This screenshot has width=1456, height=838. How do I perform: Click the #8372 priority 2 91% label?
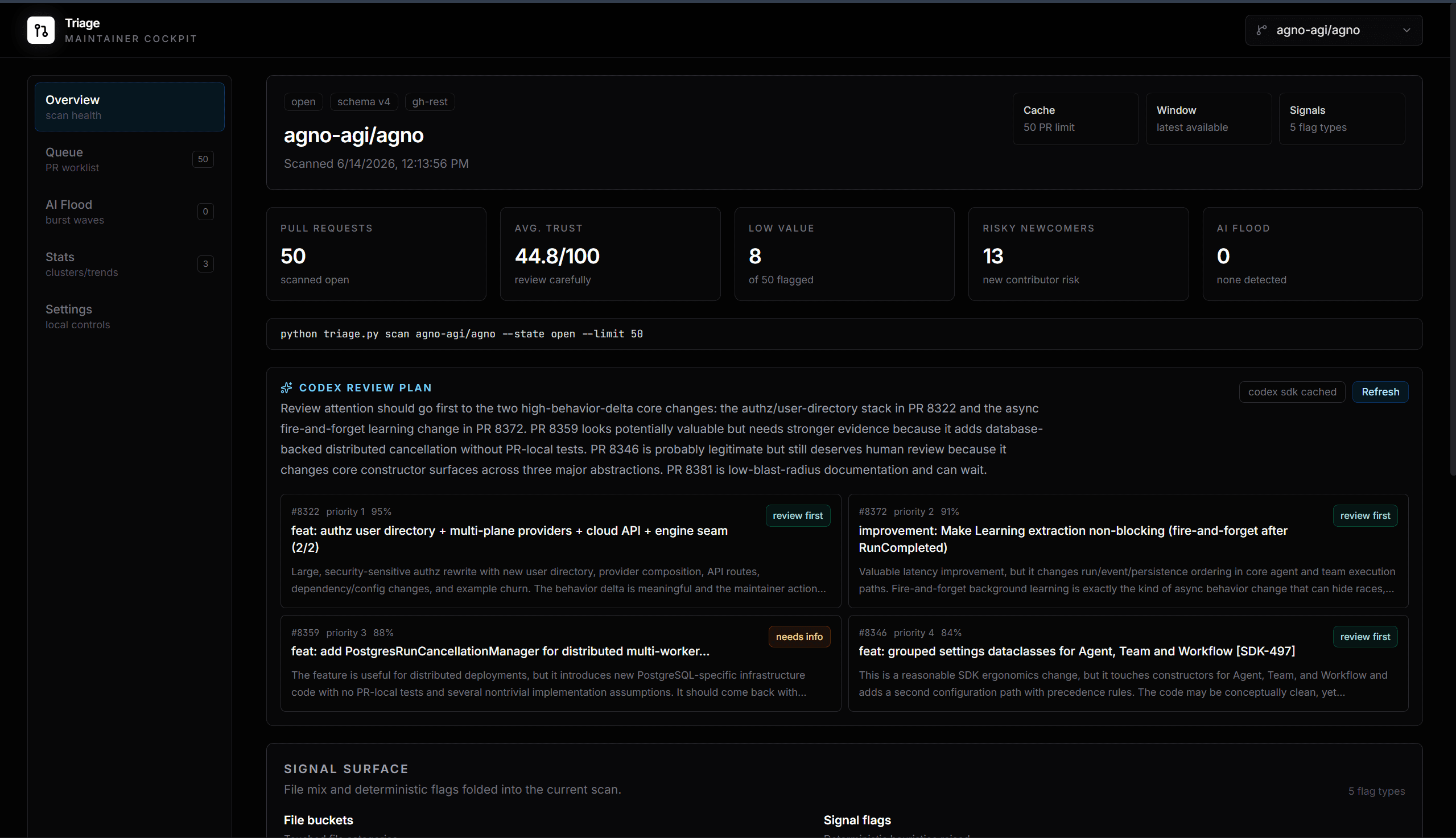click(909, 511)
